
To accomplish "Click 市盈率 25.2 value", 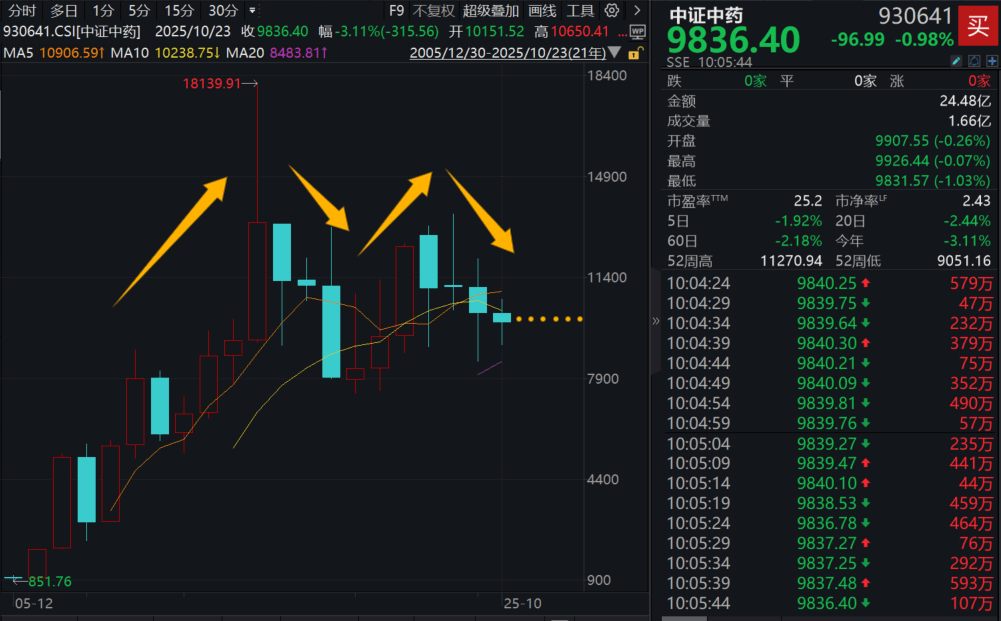I will (808, 201).
